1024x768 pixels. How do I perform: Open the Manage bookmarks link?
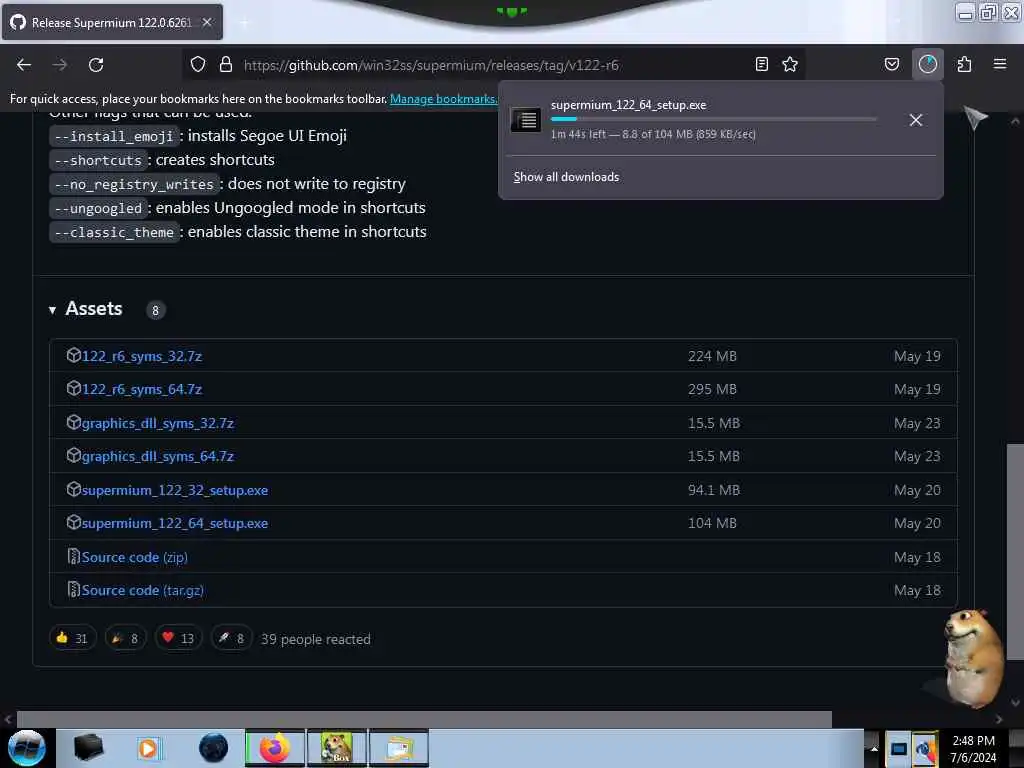[444, 99]
